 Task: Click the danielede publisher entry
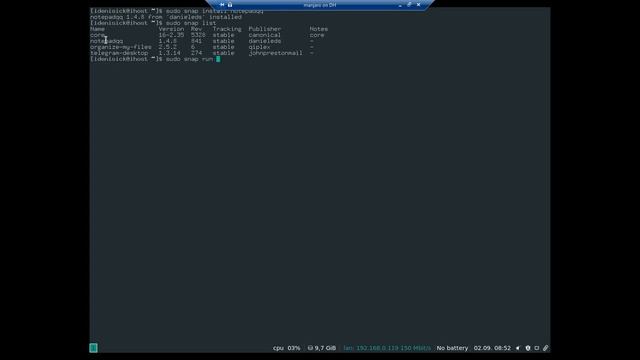coord(264,41)
